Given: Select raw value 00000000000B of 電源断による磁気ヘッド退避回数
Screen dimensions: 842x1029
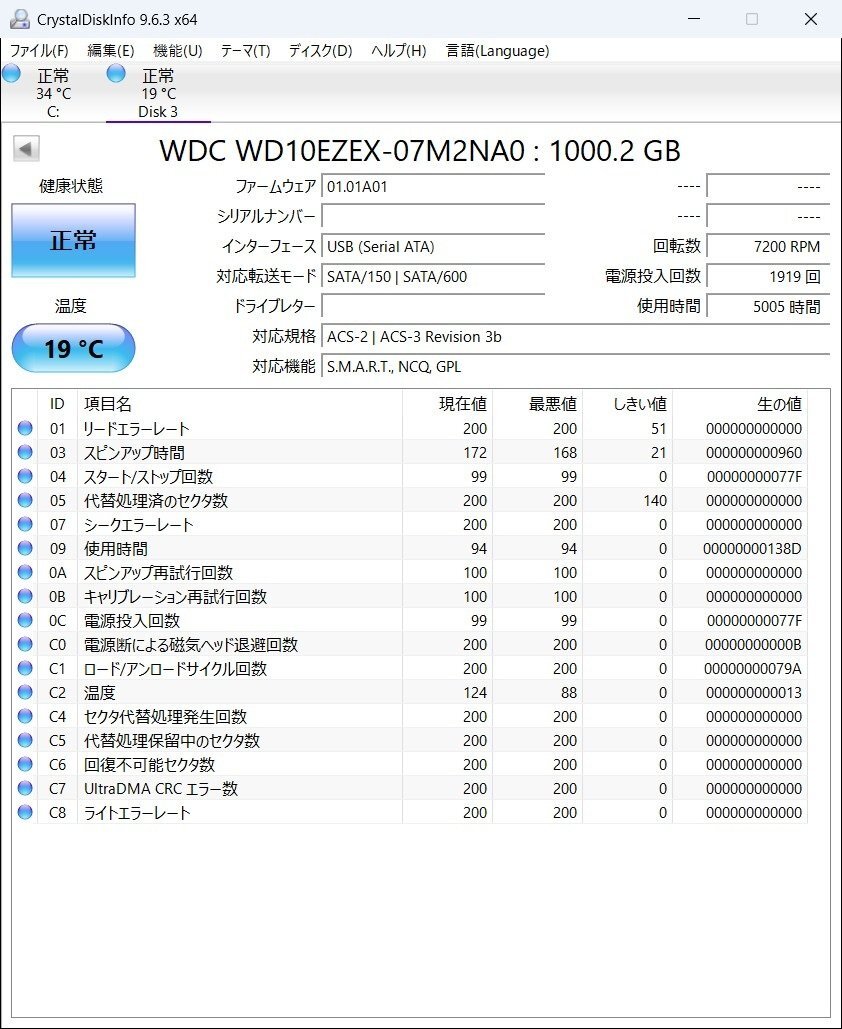Looking at the screenshot, I should pyautogui.click(x=753, y=645).
